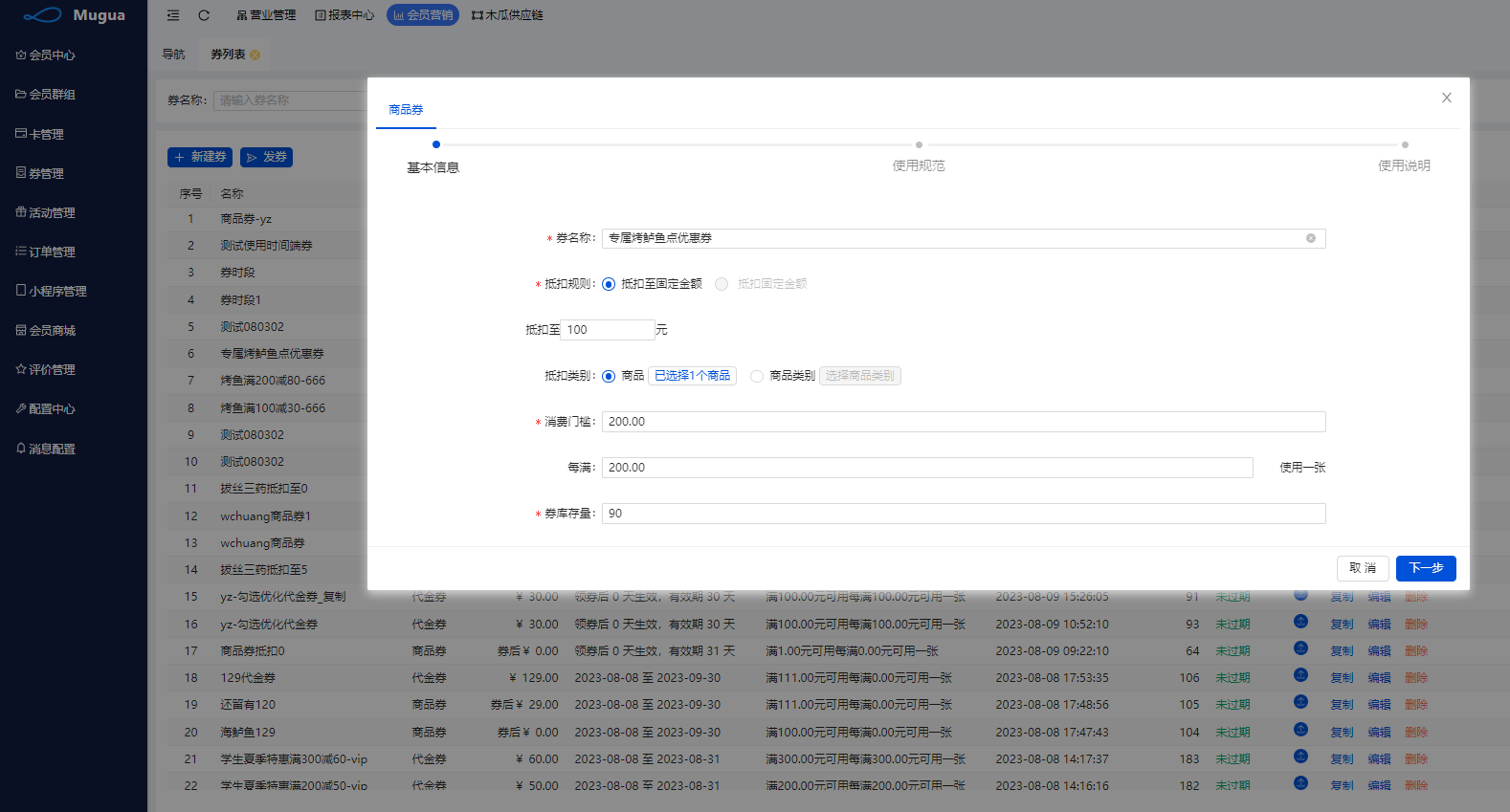The width and height of the screenshot is (1510, 812).
Task: Select the 商品券 dialog tab
Action: (406, 110)
